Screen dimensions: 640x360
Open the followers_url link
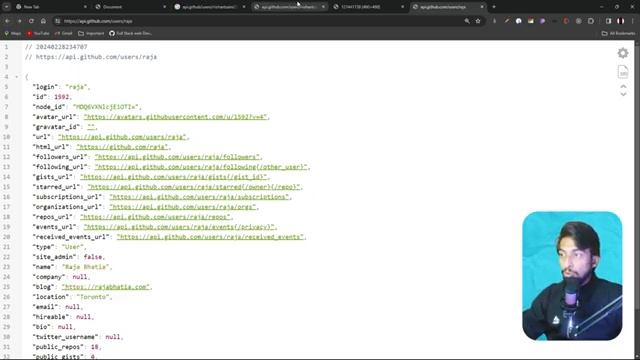click(178, 157)
